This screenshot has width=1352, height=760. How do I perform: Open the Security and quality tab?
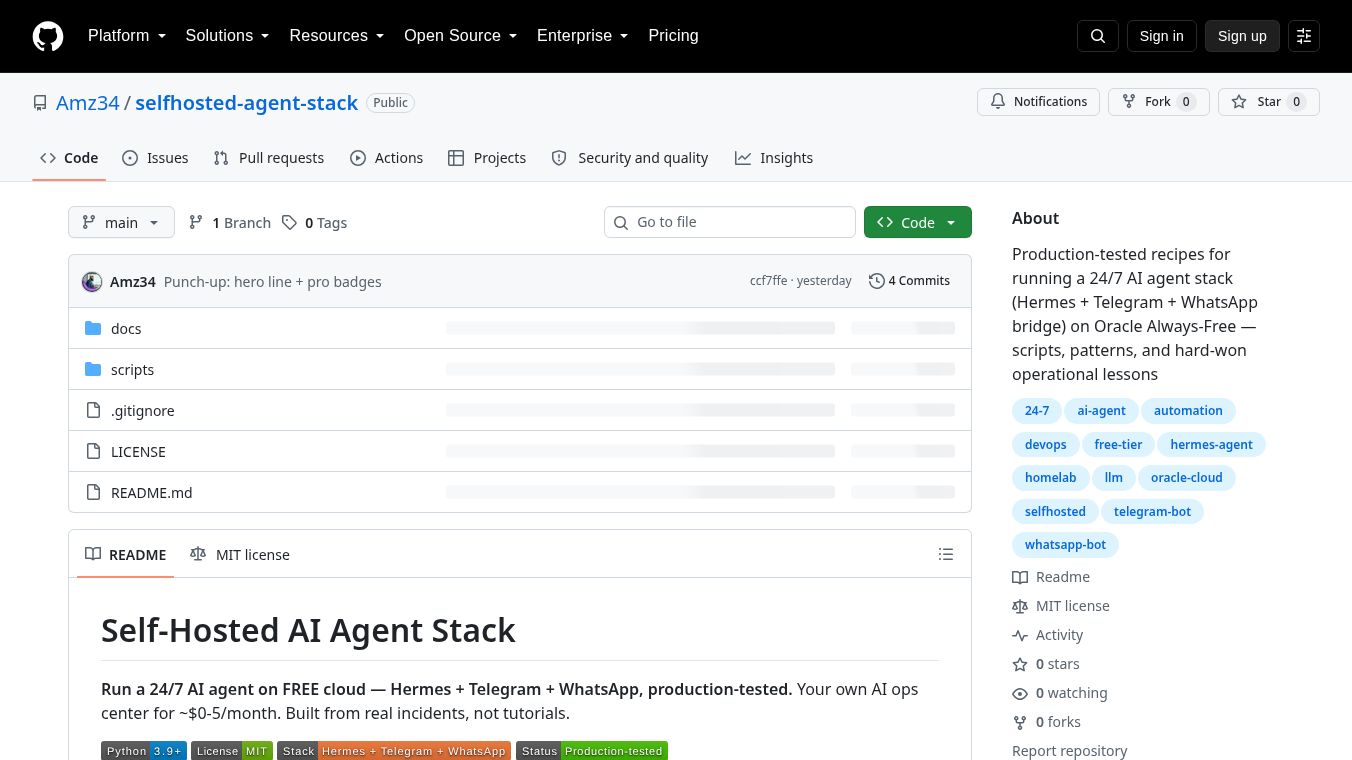tap(630, 158)
